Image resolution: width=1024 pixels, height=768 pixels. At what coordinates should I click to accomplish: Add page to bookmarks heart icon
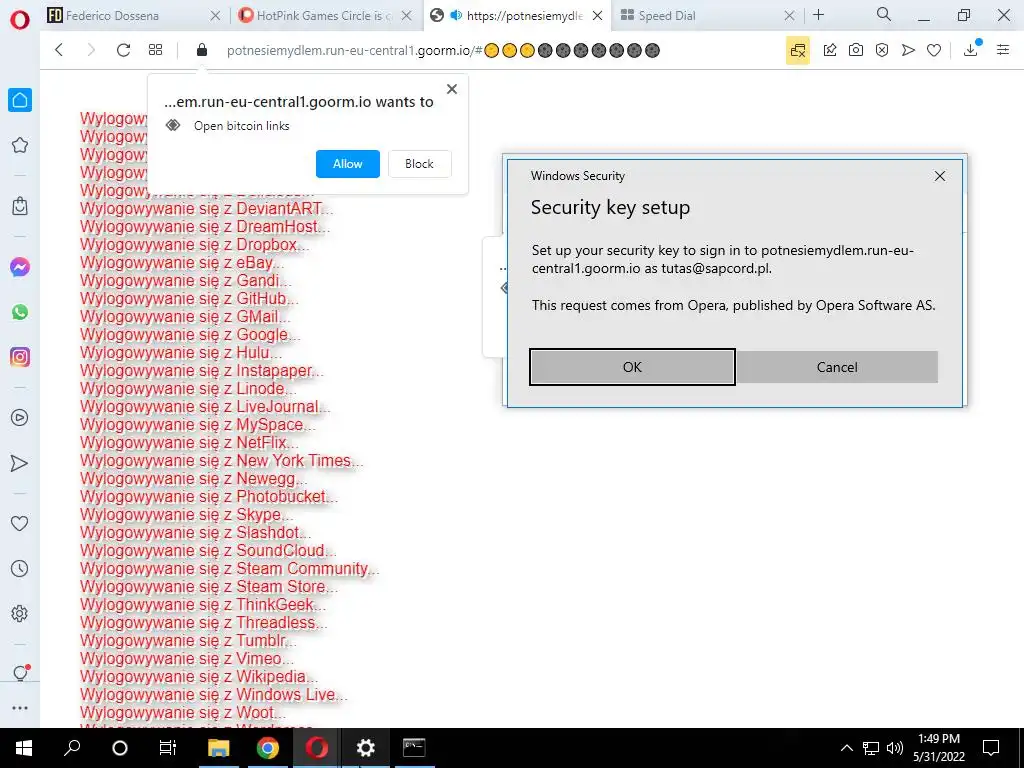click(x=934, y=50)
